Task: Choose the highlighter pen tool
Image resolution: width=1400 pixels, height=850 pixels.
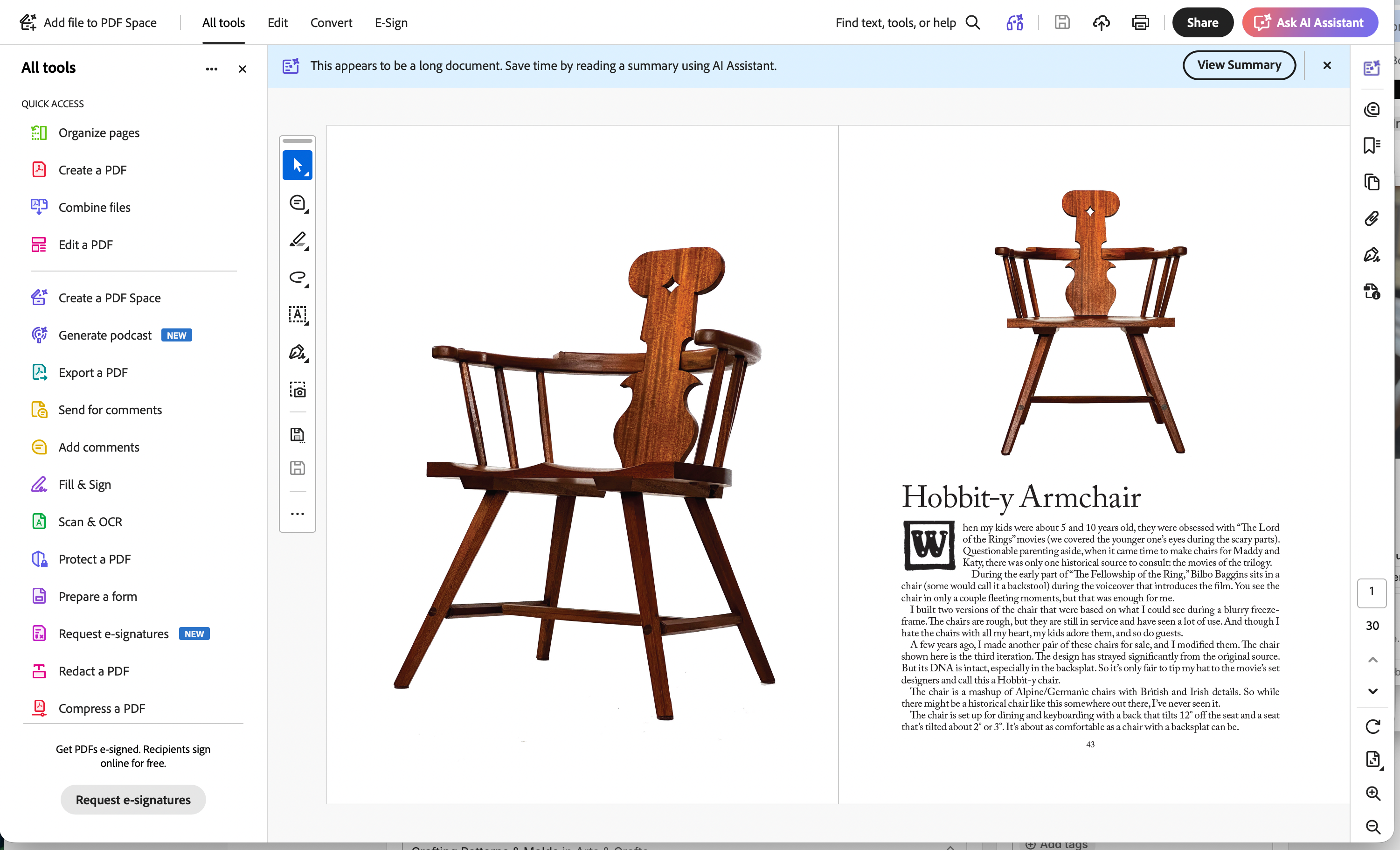Action: [x=297, y=240]
